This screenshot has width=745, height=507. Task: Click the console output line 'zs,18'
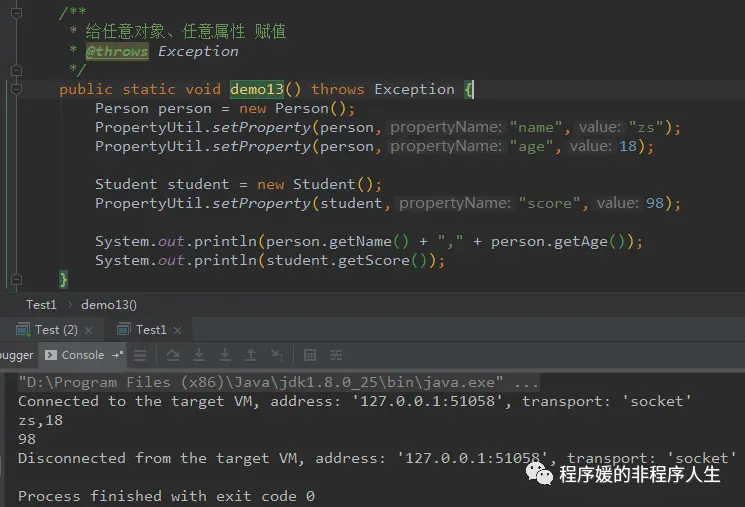40,420
